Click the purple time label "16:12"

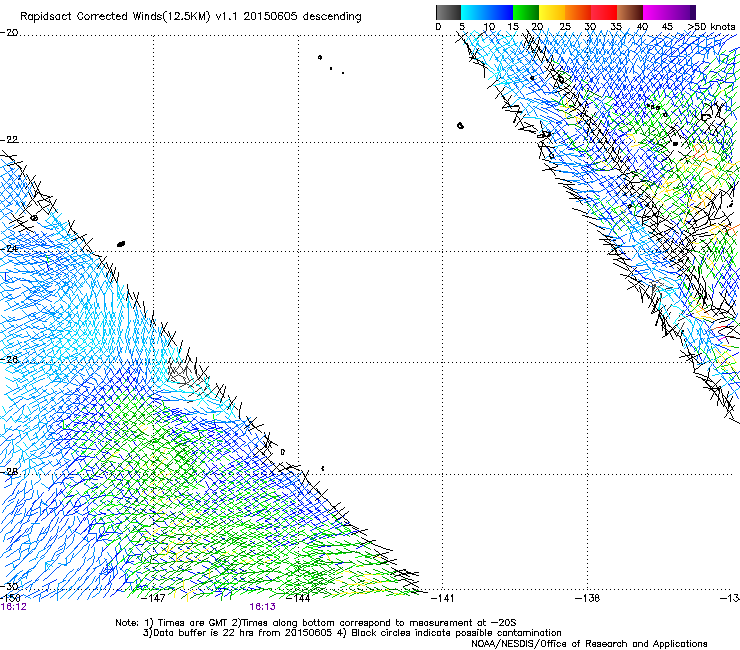(x=14, y=607)
